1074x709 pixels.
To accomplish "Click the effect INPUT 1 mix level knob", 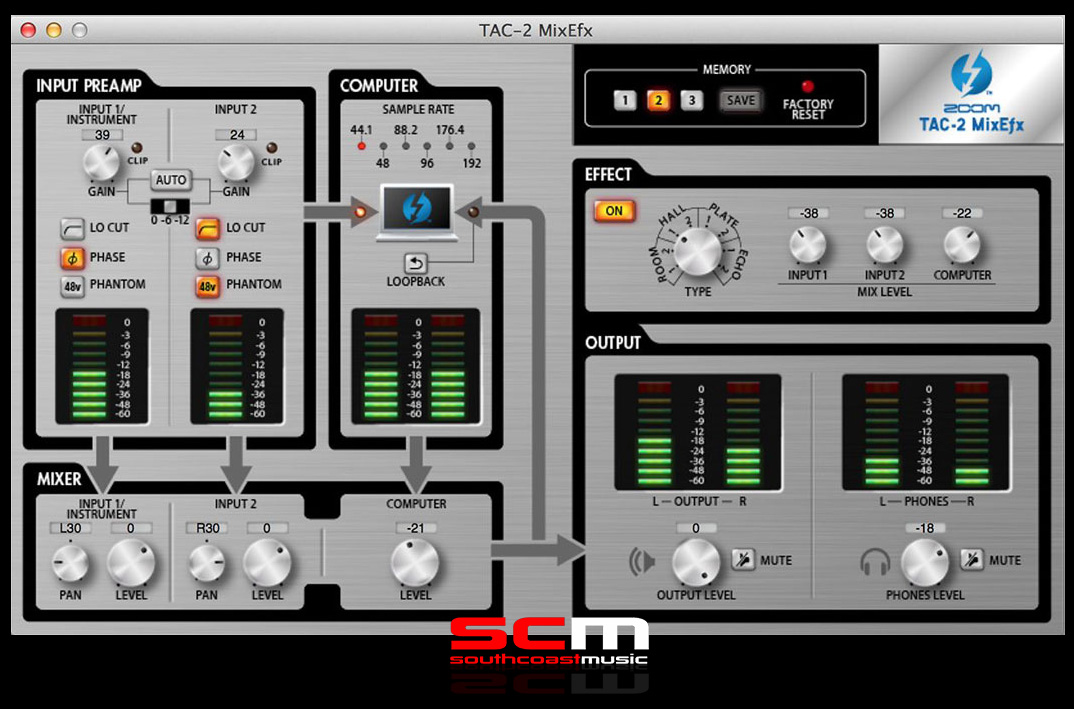I will 808,245.
